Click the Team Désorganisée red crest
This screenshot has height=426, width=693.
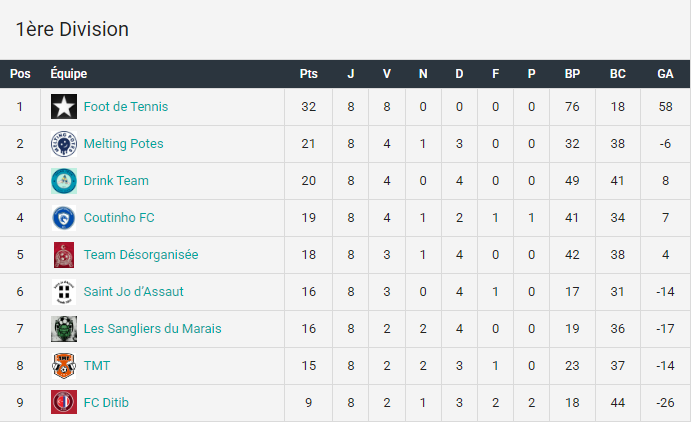coord(64,255)
